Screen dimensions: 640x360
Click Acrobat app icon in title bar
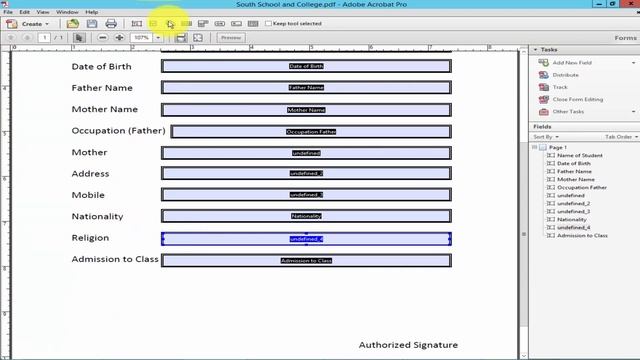4,4
